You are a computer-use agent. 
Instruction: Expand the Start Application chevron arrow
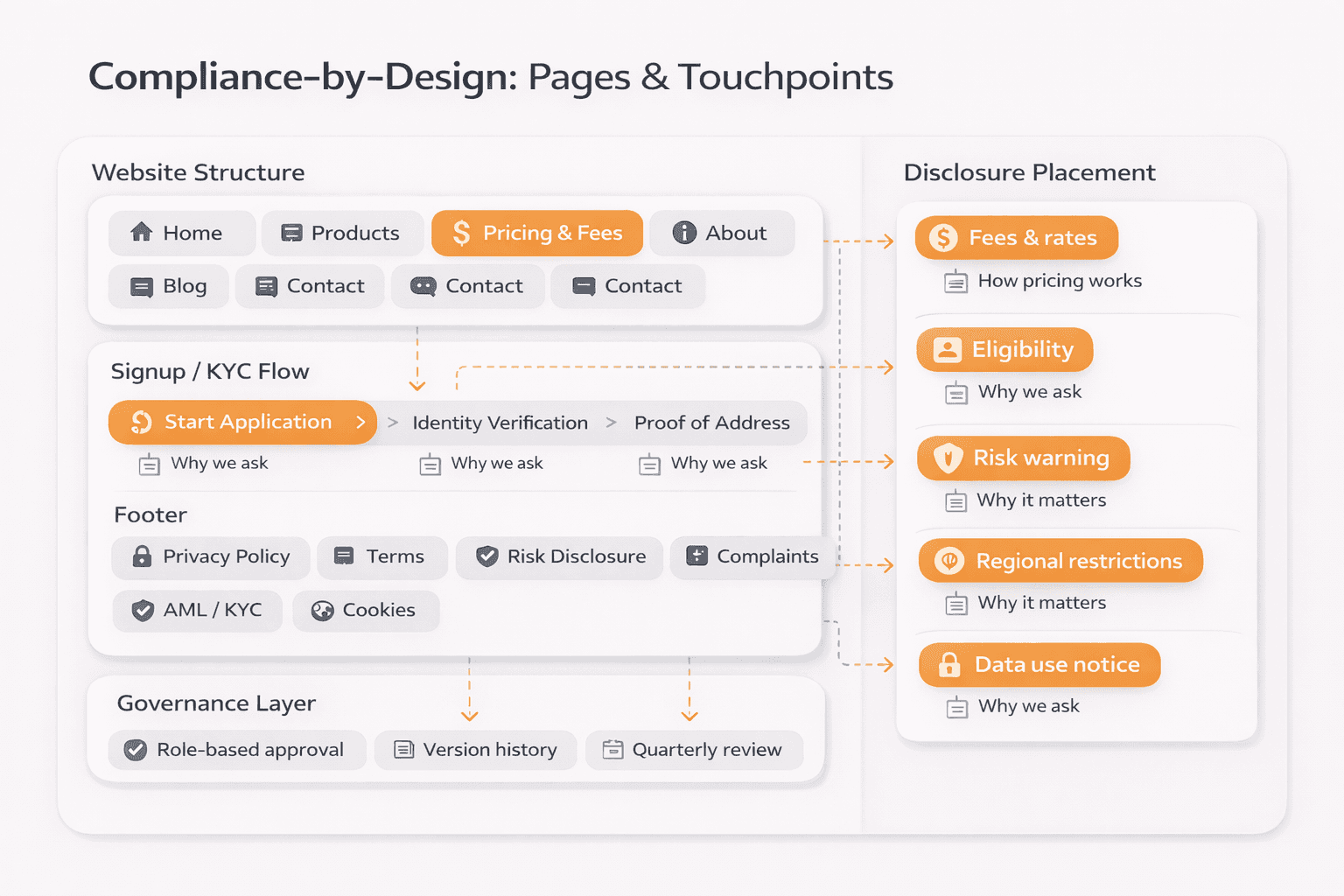(x=361, y=422)
